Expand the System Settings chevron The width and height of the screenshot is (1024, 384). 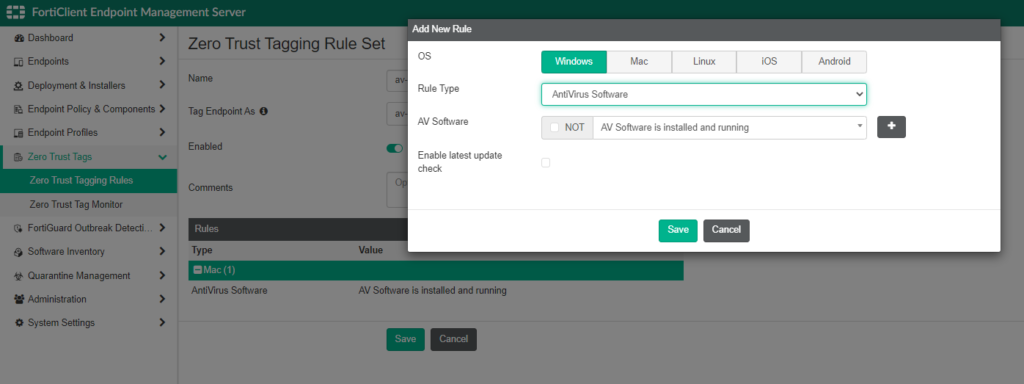pos(162,323)
